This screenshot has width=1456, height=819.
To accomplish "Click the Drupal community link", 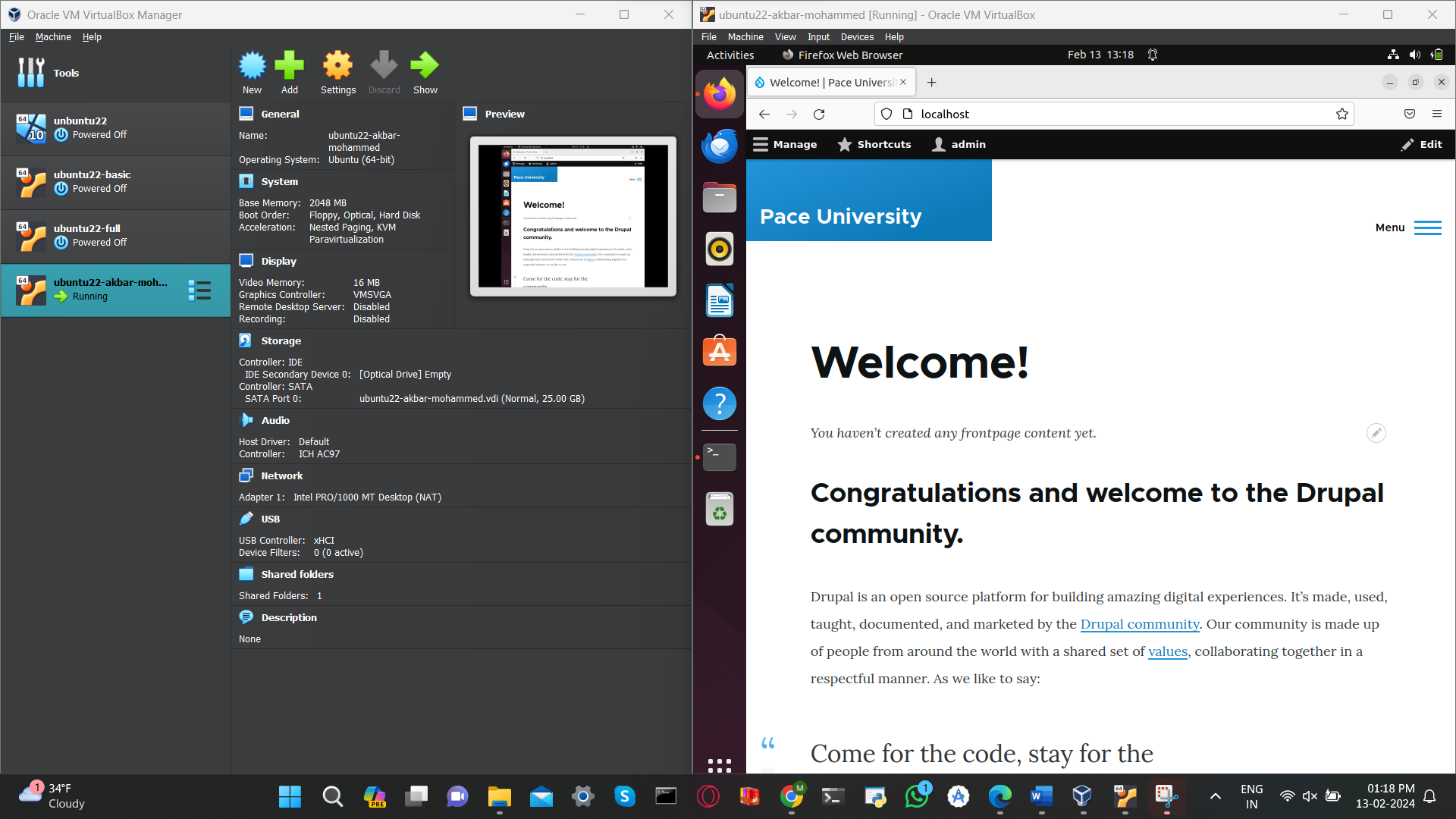I will tap(1140, 623).
